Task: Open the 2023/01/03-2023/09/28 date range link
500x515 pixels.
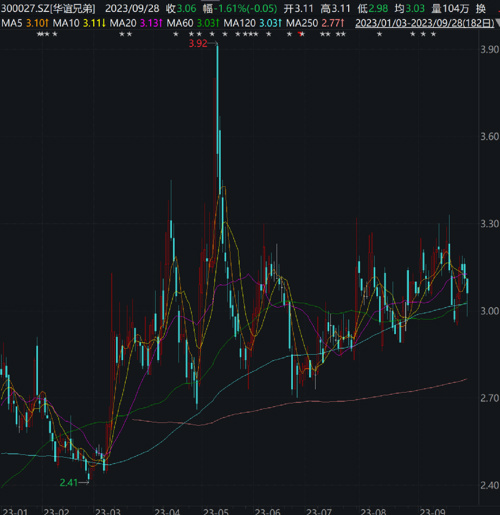Action: pyautogui.click(x=424, y=23)
